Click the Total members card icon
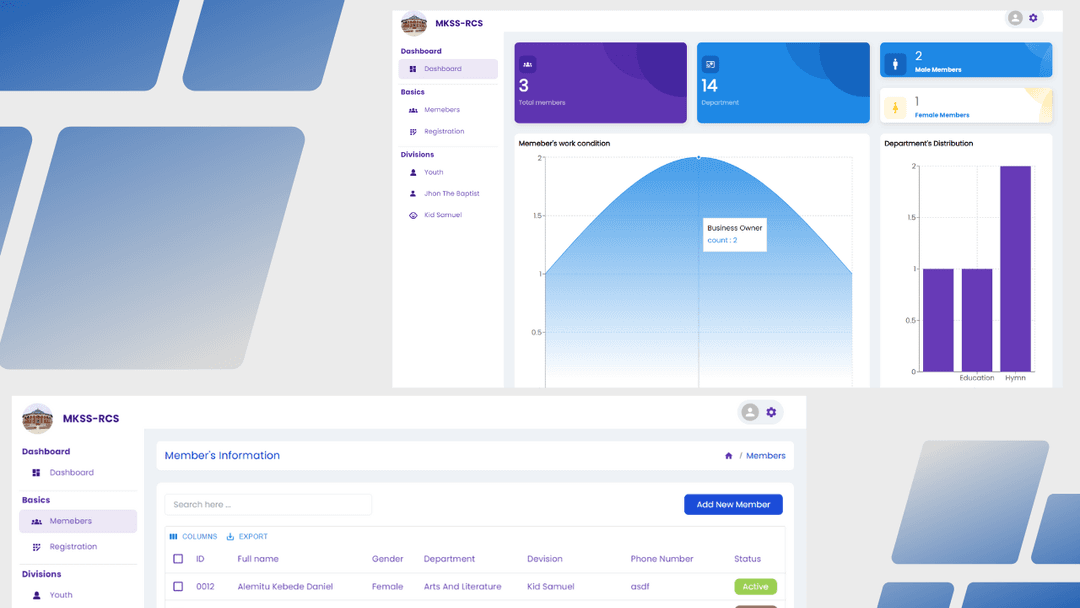 coord(528,64)
